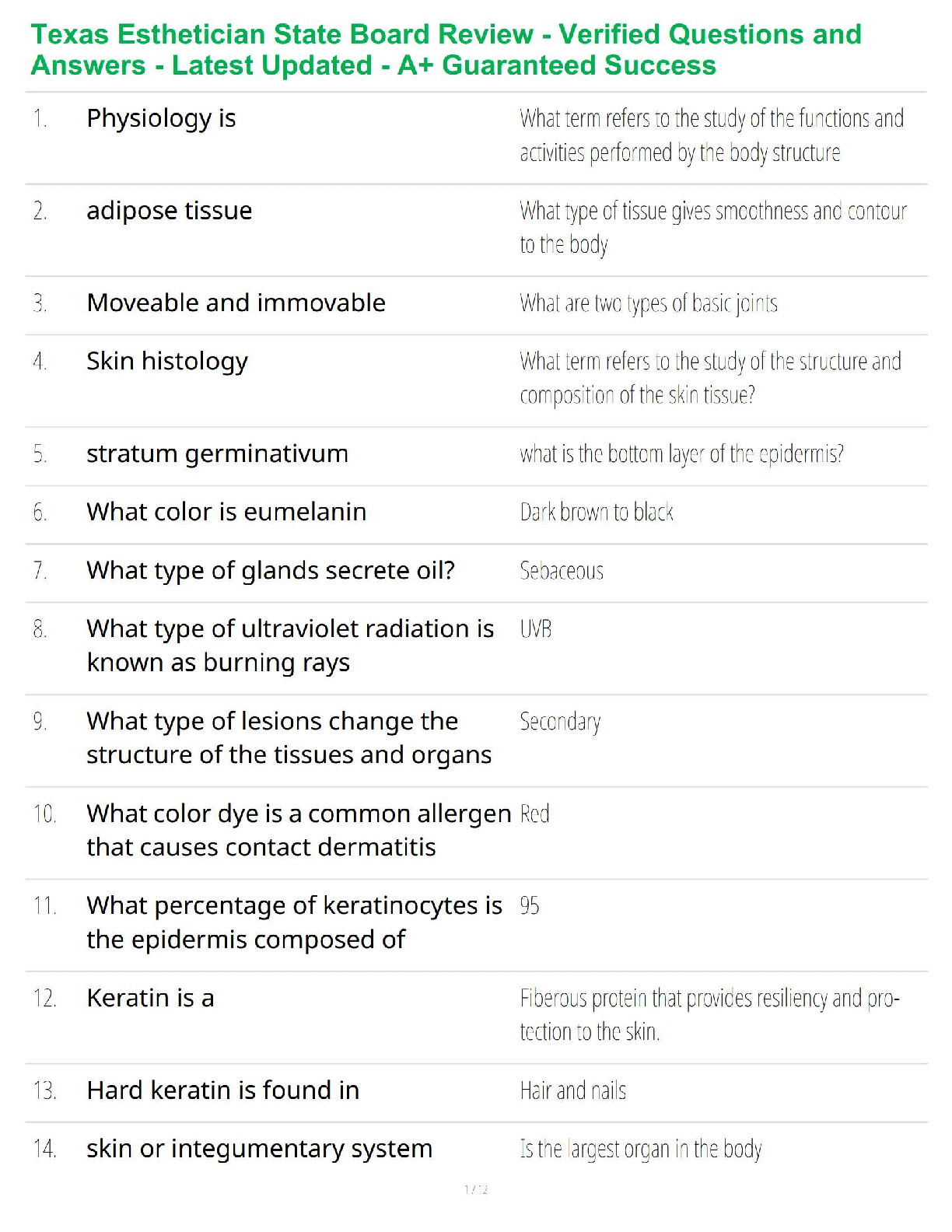Image resolution: width=952 pixels, height=1232 pixels.
Task: Click the green document title heading
Action: tap(446, 49)
